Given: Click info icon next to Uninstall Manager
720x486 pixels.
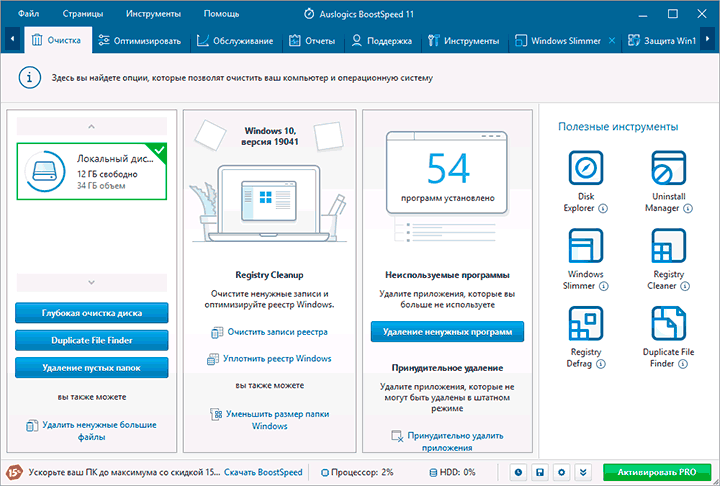Looking at the screenshot, I should [687, 209].
